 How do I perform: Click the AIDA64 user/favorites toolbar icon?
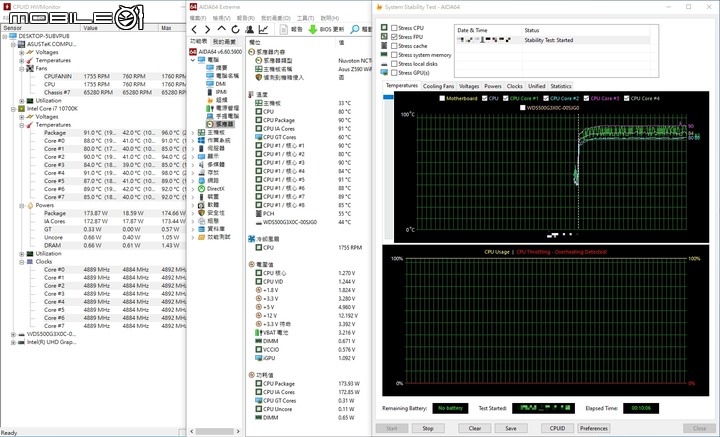(249, 29)
